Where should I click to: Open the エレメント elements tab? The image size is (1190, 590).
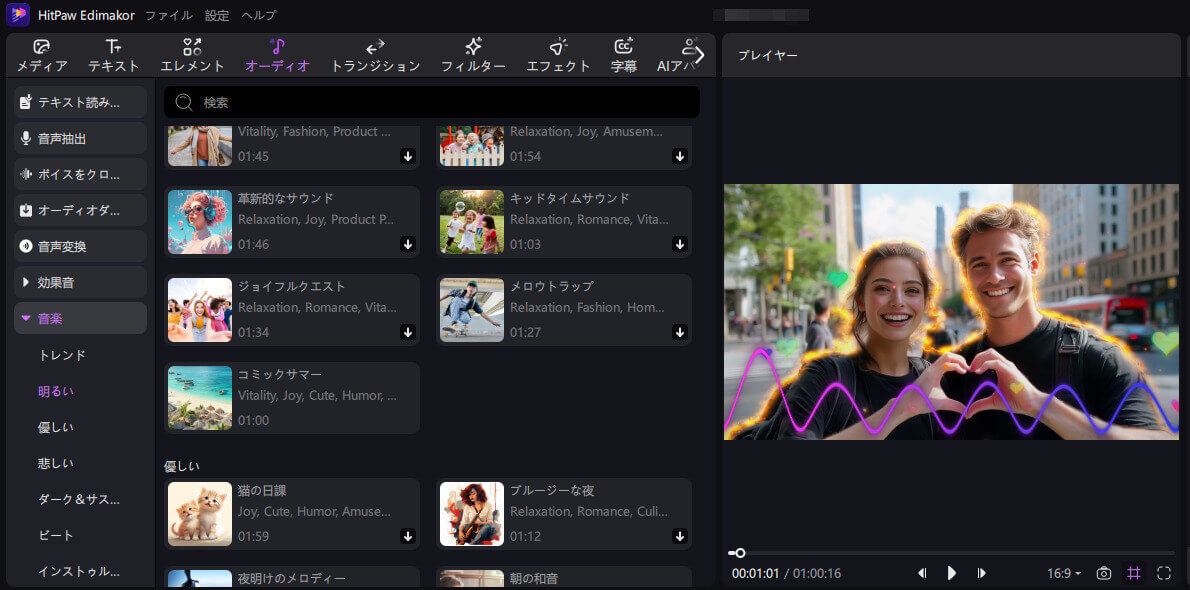(x=192, y=55)
